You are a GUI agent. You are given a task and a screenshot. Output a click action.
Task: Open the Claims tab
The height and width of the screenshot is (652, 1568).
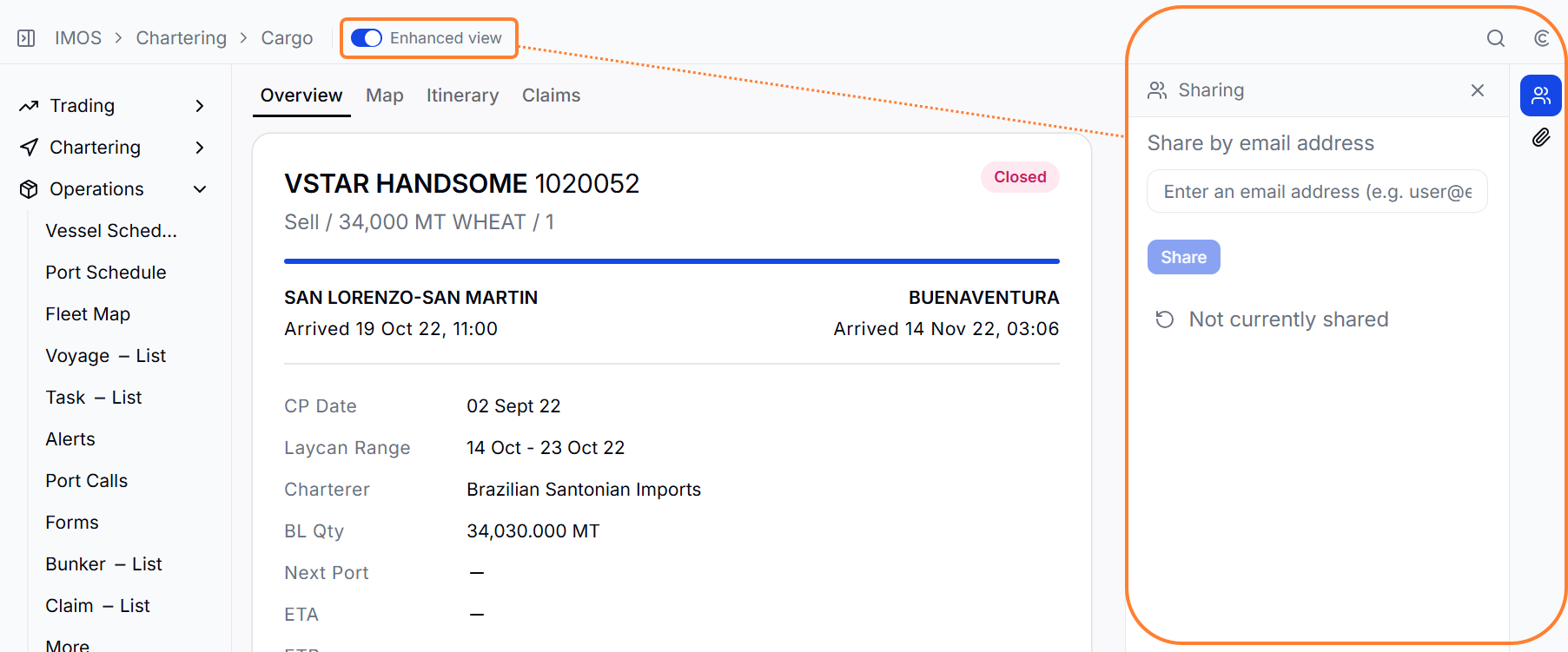(551, 95)
